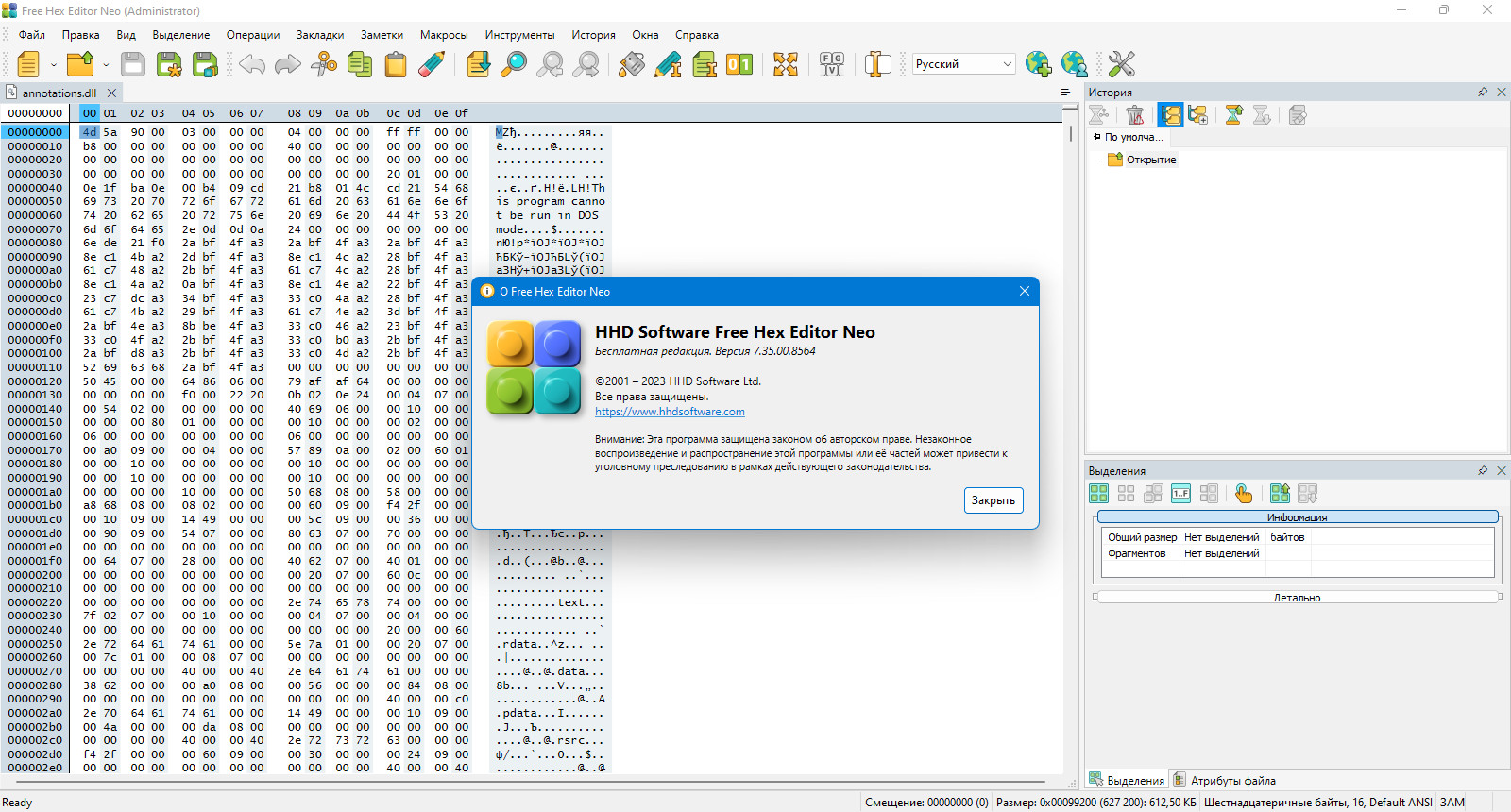Click the Закрыть button in About dialog

pos(993,500)
